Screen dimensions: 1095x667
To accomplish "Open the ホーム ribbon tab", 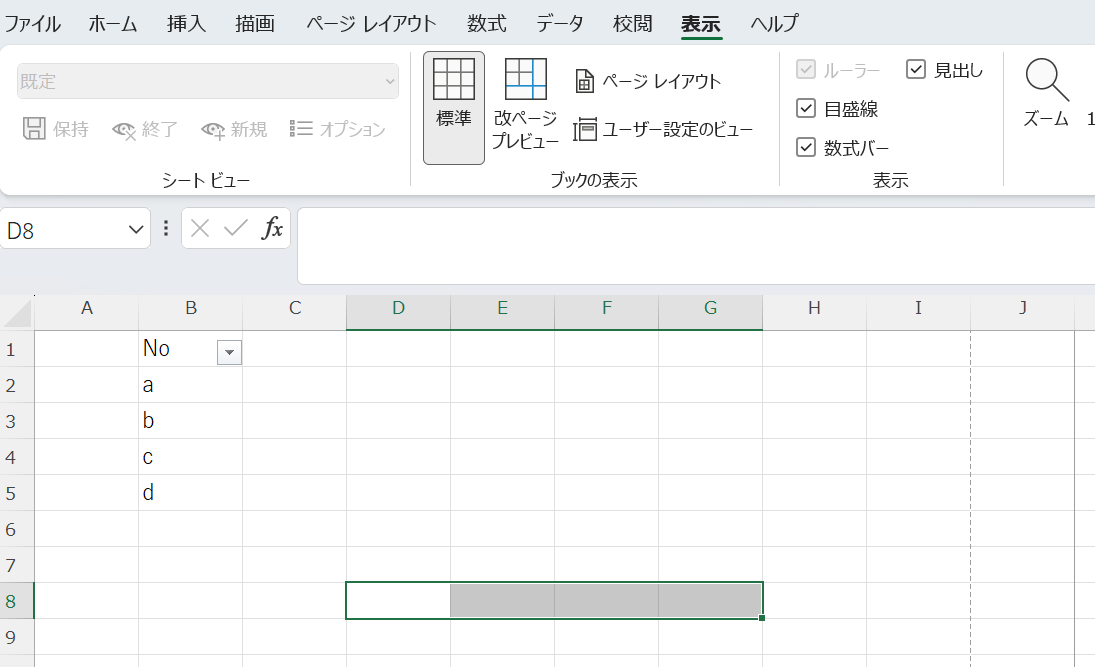I will (x=113, y=24).
